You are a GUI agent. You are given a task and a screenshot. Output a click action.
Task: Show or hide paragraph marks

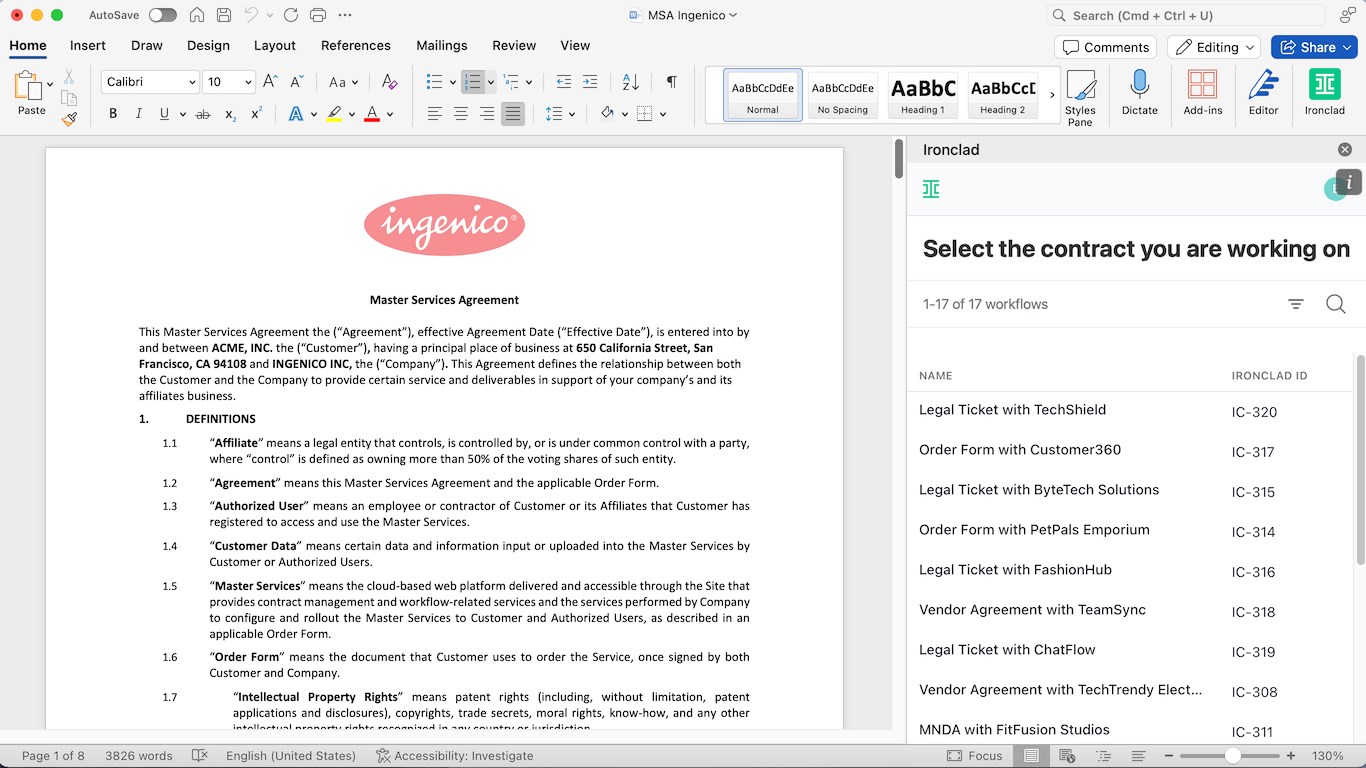(x=671, y=82)
